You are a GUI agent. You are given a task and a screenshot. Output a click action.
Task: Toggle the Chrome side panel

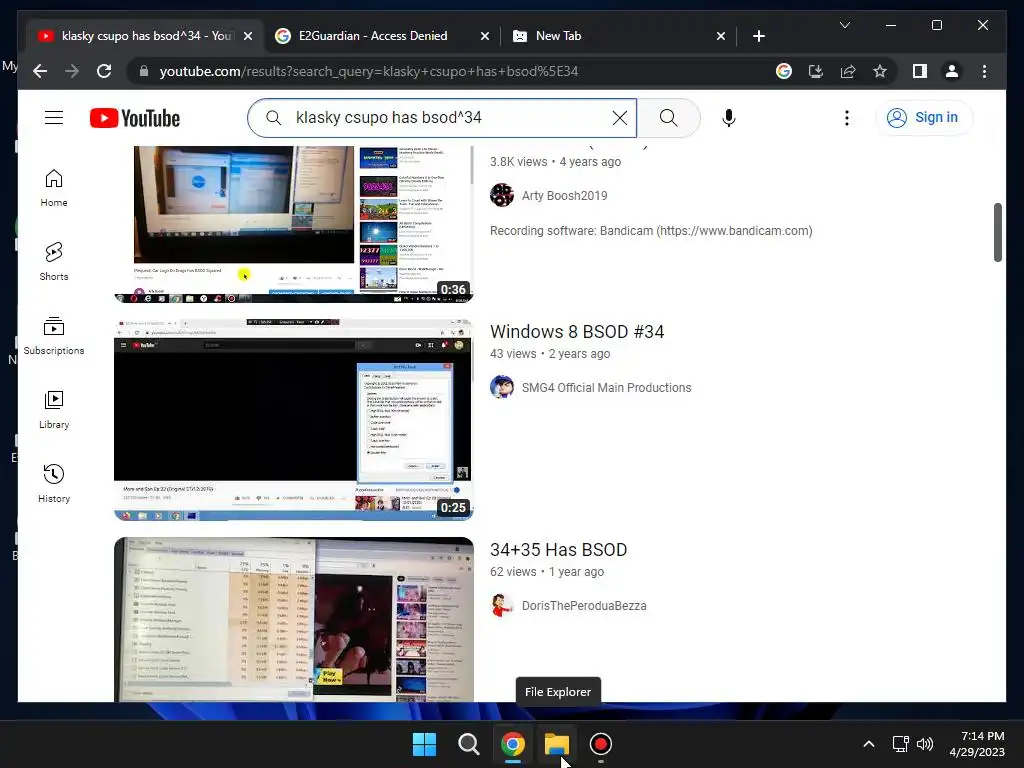tap(920, 71)
